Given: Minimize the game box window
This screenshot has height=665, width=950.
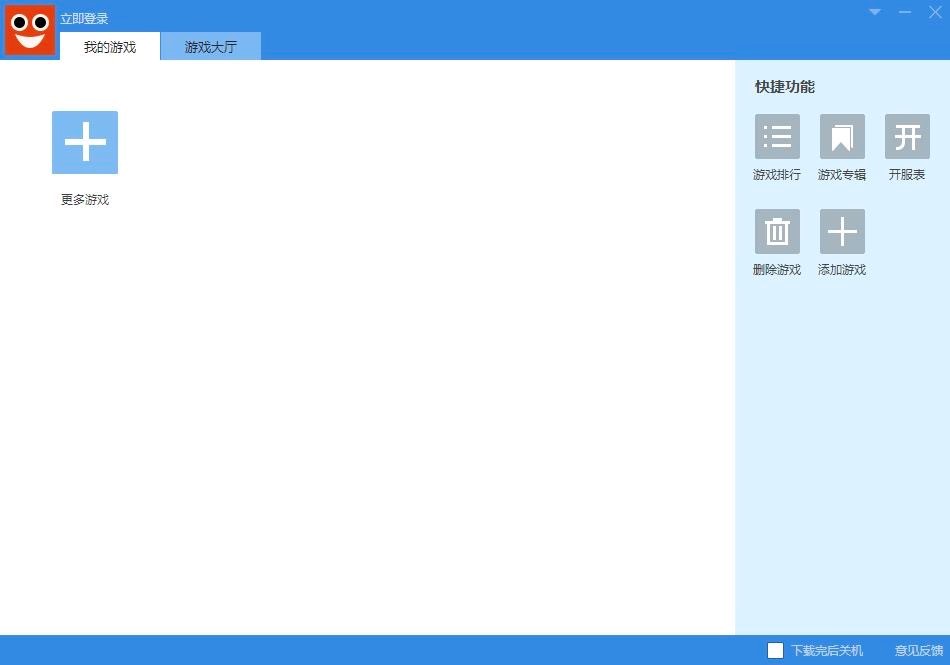Looking at the screenshot, I should [x=905, y=12].
